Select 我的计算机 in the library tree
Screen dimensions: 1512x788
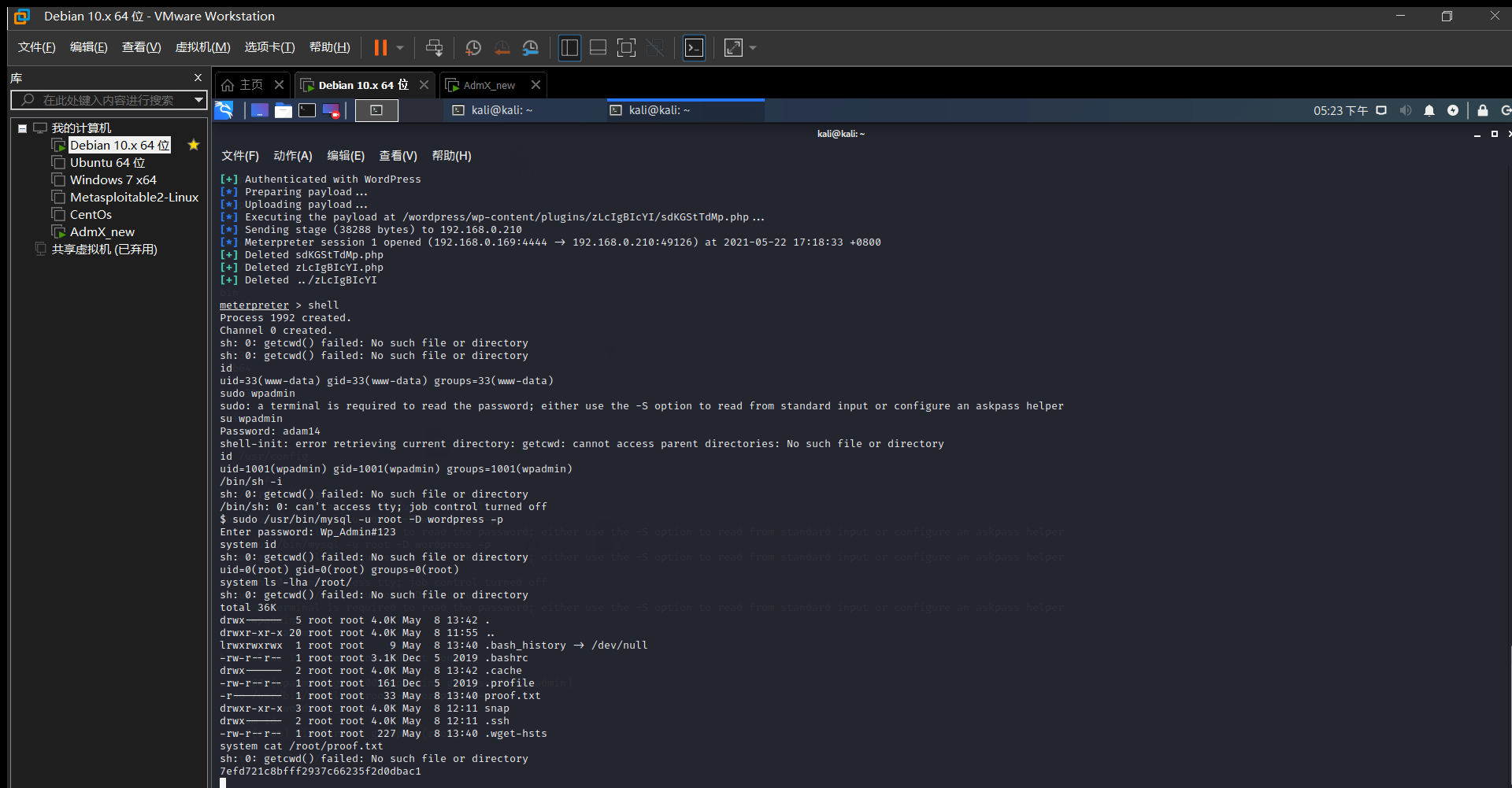click(x=81, y=128)
